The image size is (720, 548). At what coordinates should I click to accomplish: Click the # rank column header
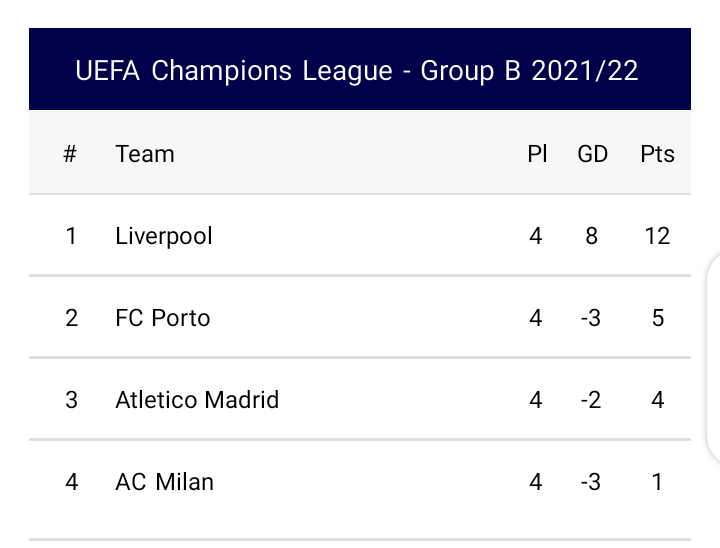coord(70,154)
